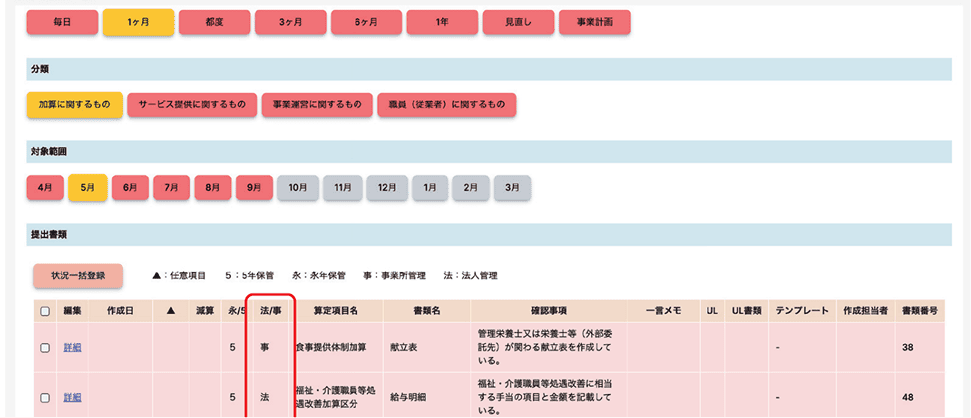Choose the 8月 month button
Image resolution: width=971 pixels, height=418 pixels.
[213, 187]
